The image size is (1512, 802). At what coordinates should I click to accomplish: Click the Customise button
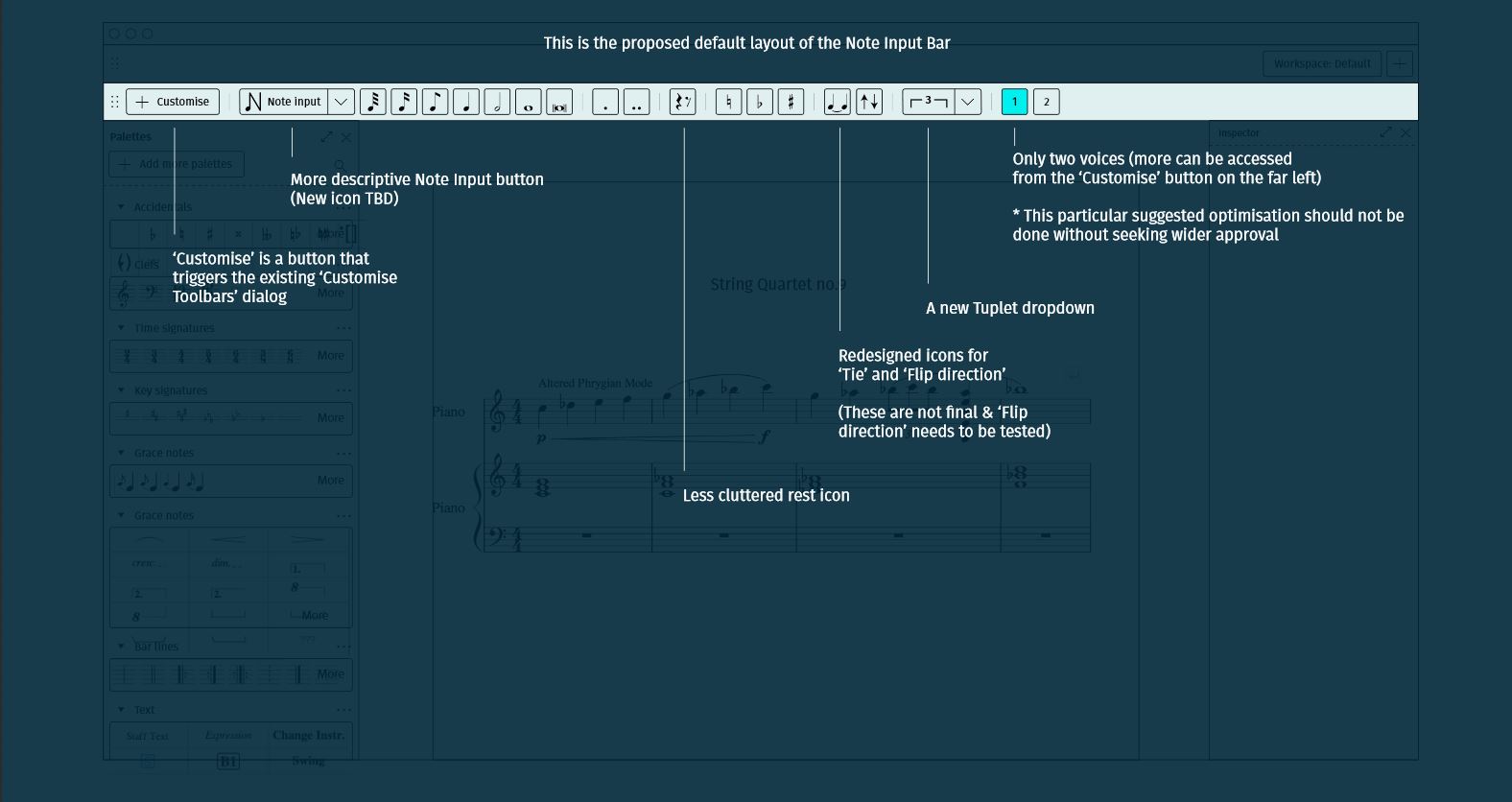[173, 102]
